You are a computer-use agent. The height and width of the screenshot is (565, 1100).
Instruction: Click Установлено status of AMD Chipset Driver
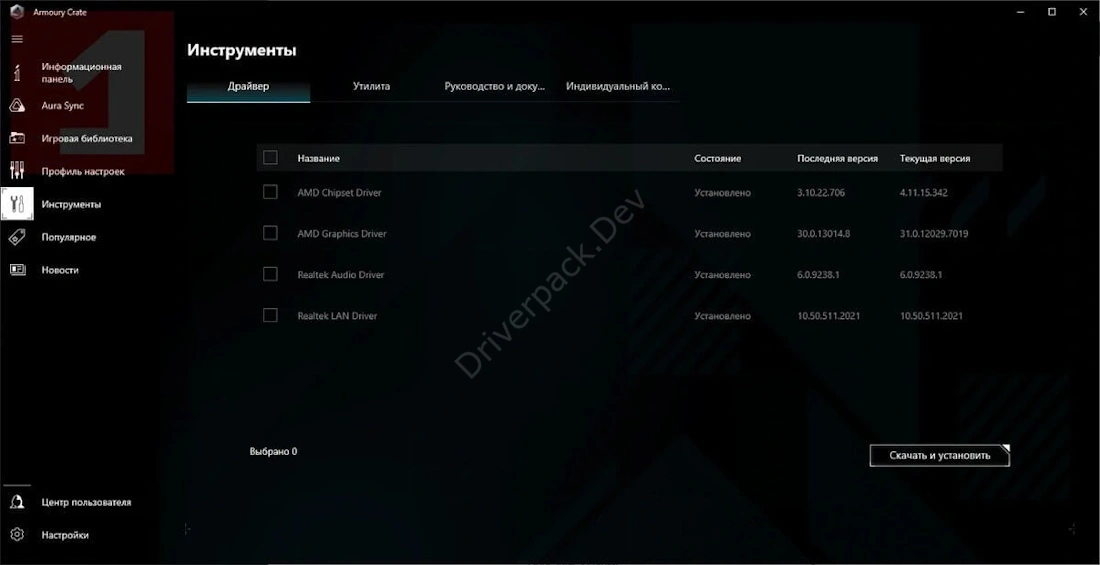723,192
